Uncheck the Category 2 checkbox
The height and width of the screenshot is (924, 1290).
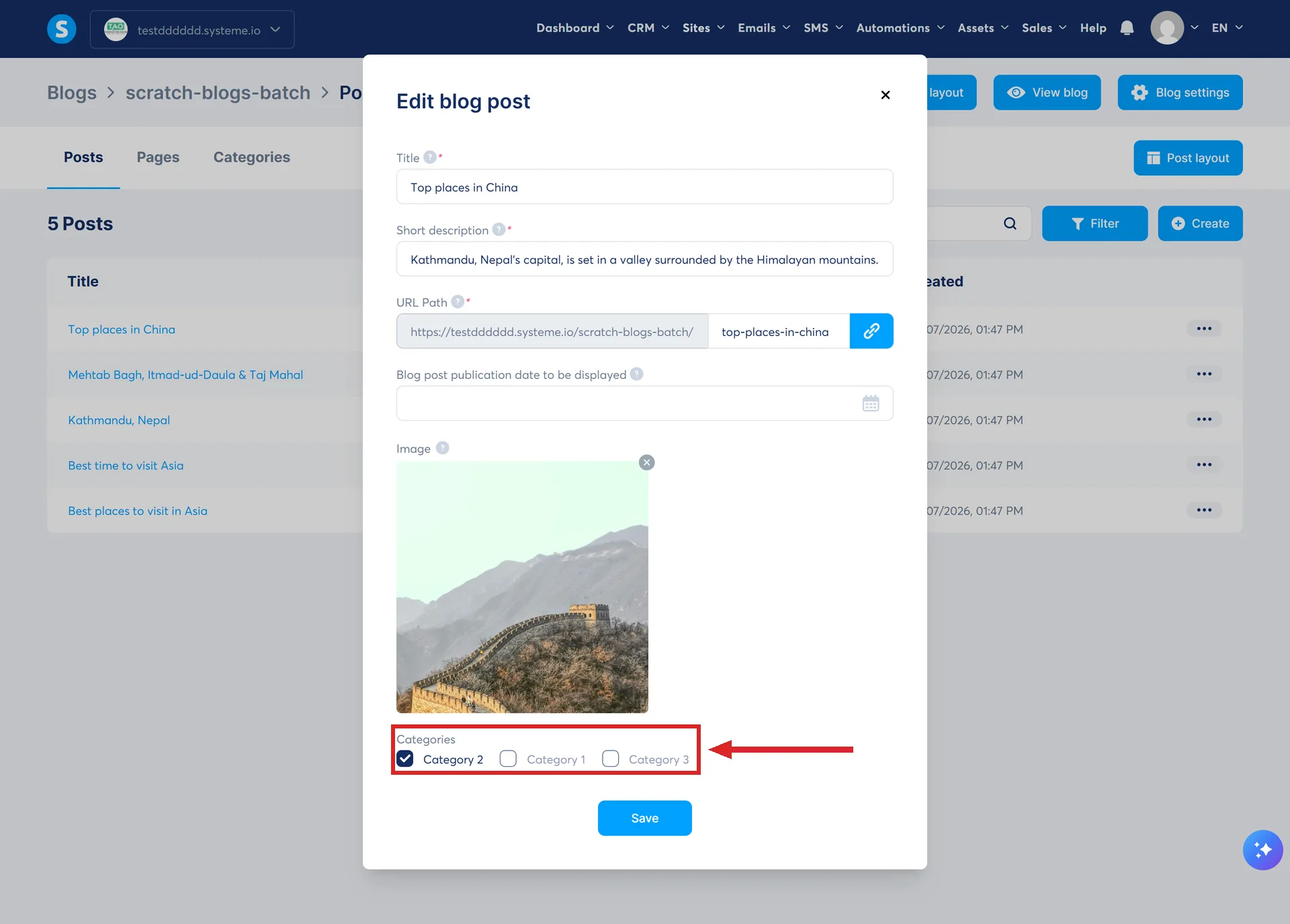click(405, 759)
